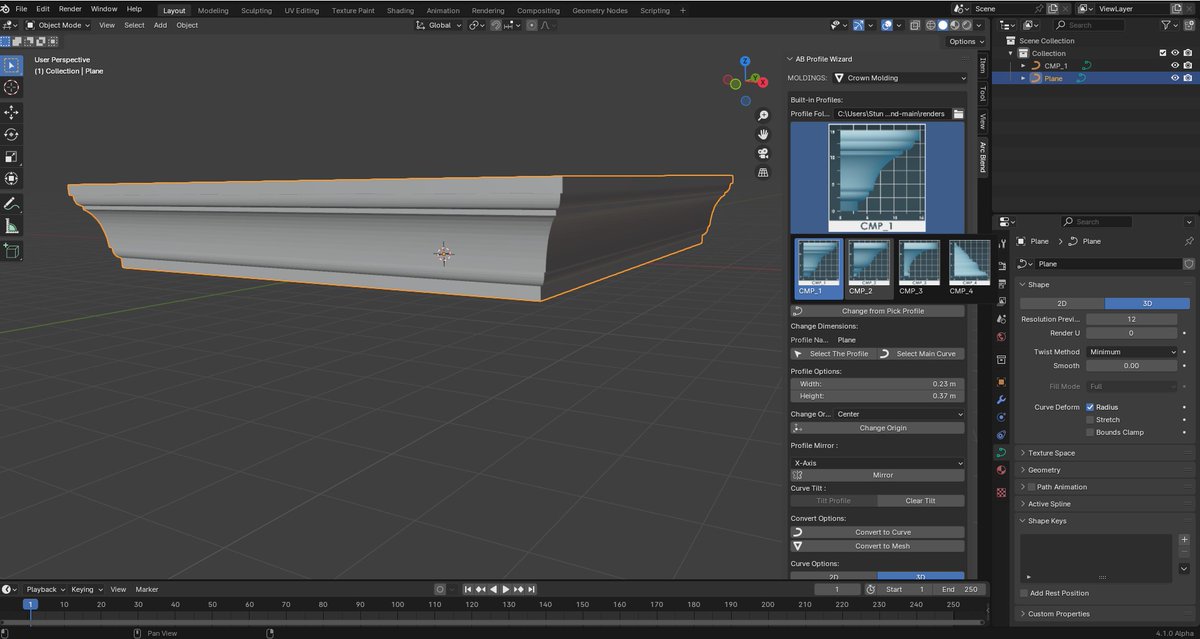Select the Annotate tool
The image size is (1200, 639).
click(11, 204)
